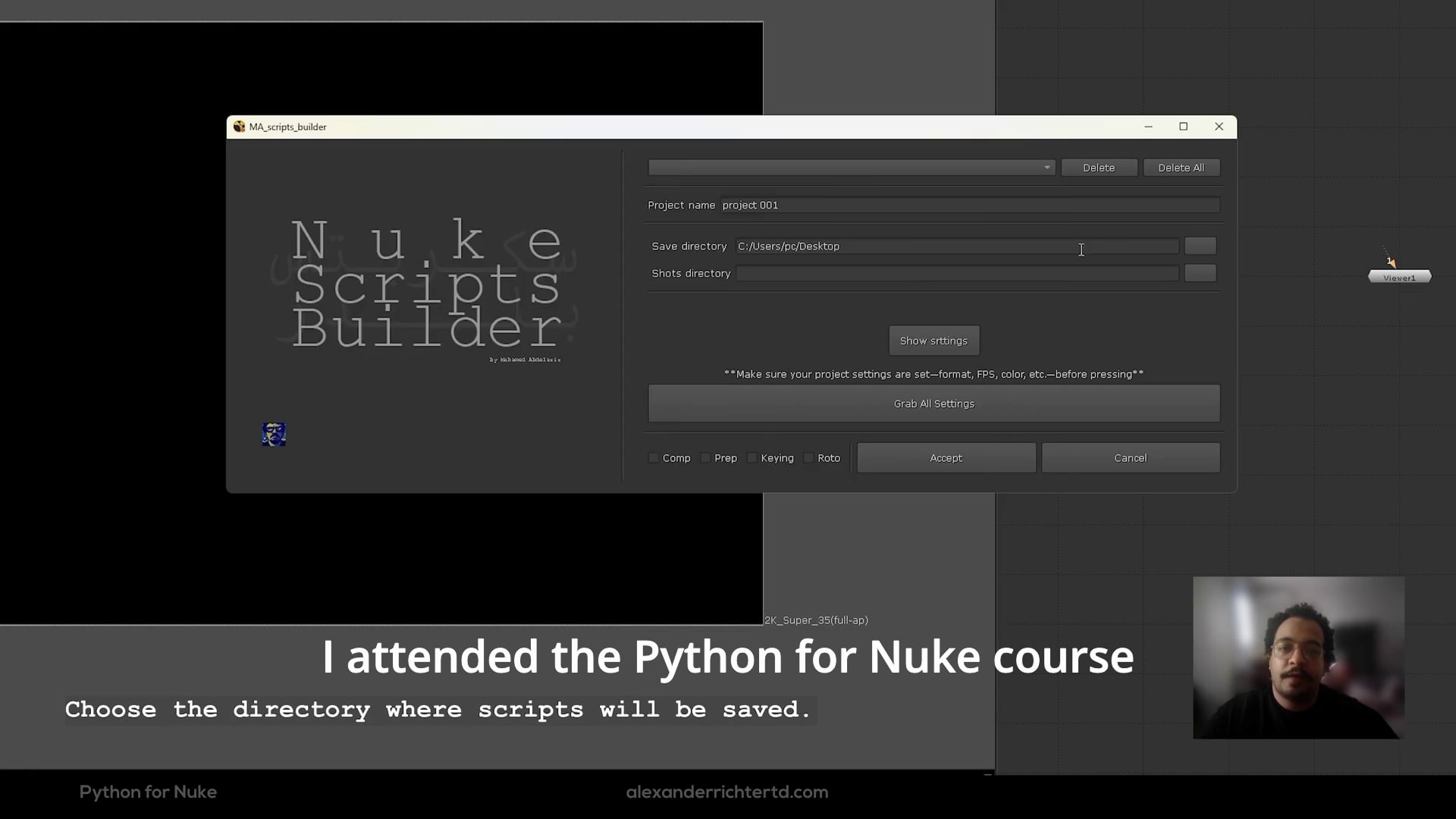The width and height of the screenshot is (1456, 819).
Task: Click the 2K_Super_35(full-ap) format label
Action: (816, 620)
